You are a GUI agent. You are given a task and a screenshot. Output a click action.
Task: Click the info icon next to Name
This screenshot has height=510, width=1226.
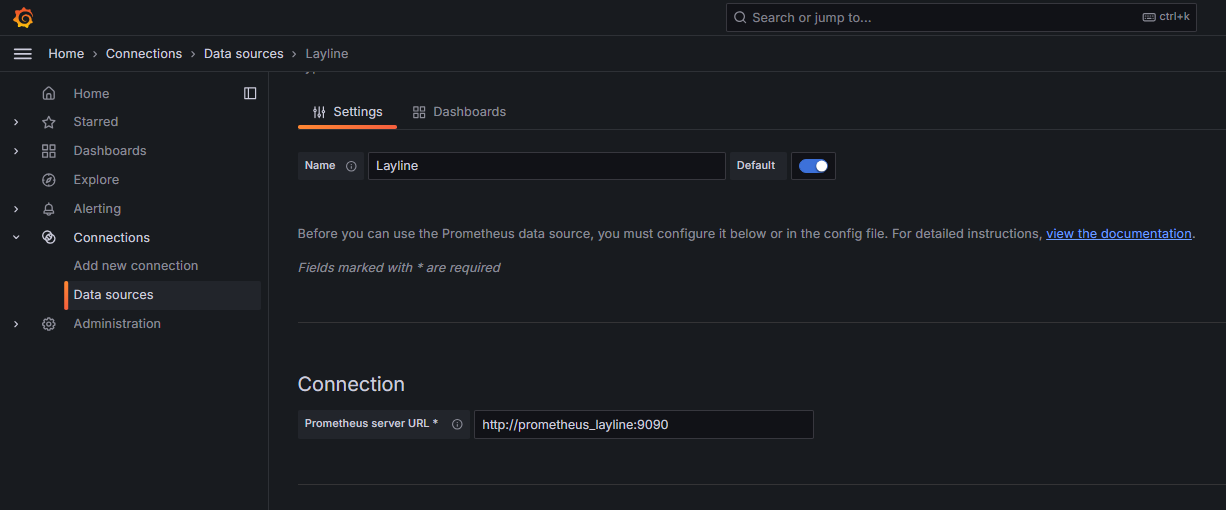351,166
